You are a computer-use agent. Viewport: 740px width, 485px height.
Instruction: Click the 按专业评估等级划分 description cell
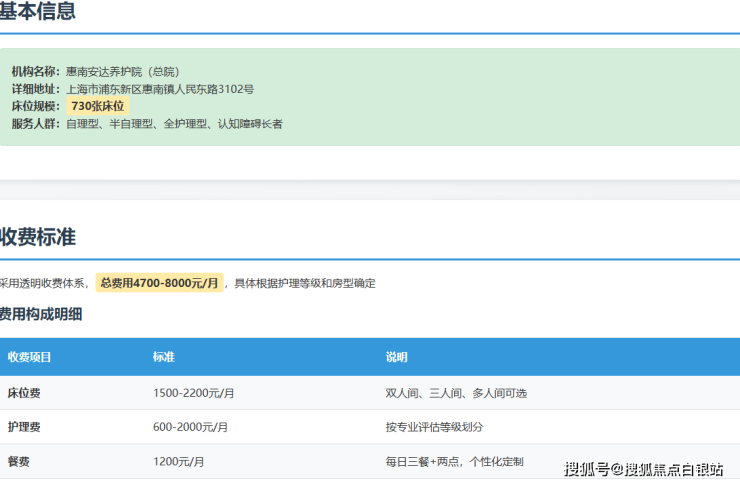(435, 427)
